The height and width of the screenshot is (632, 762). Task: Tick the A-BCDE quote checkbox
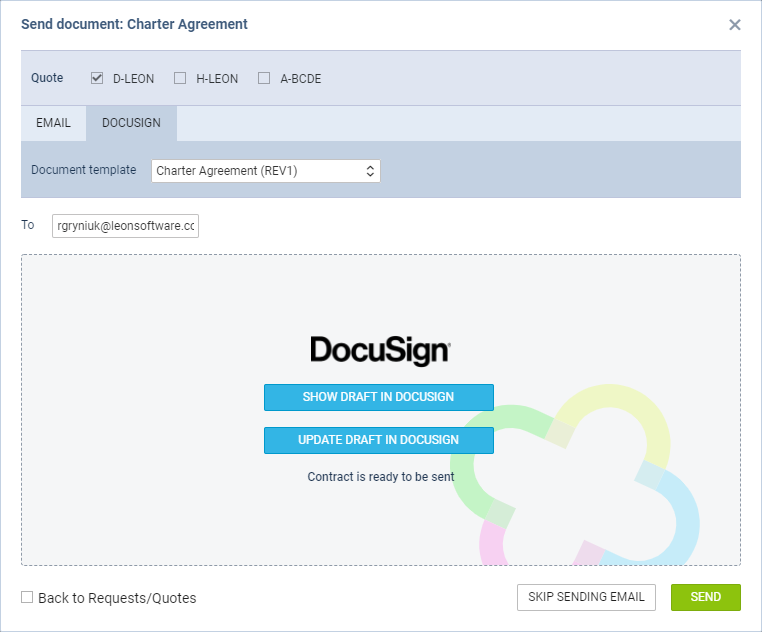coord(264,78)
